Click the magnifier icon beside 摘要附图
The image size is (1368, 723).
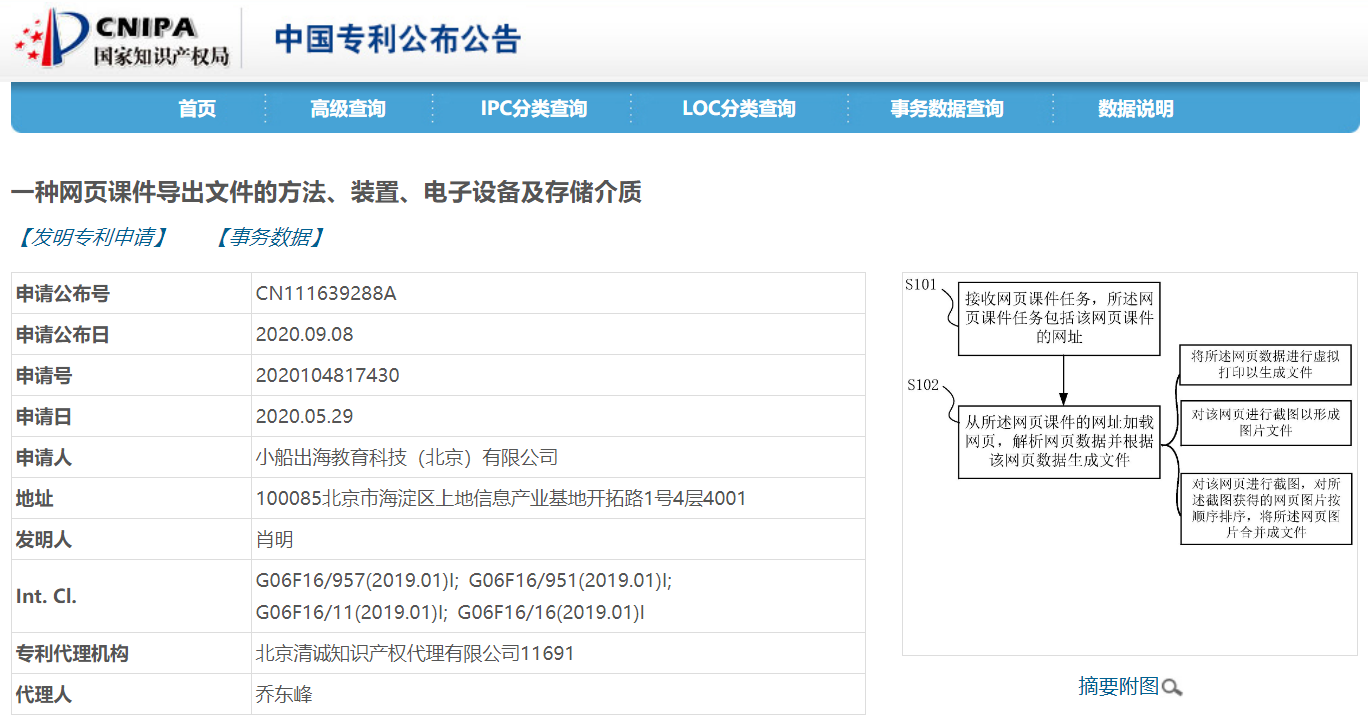(x=1172, y=688)
